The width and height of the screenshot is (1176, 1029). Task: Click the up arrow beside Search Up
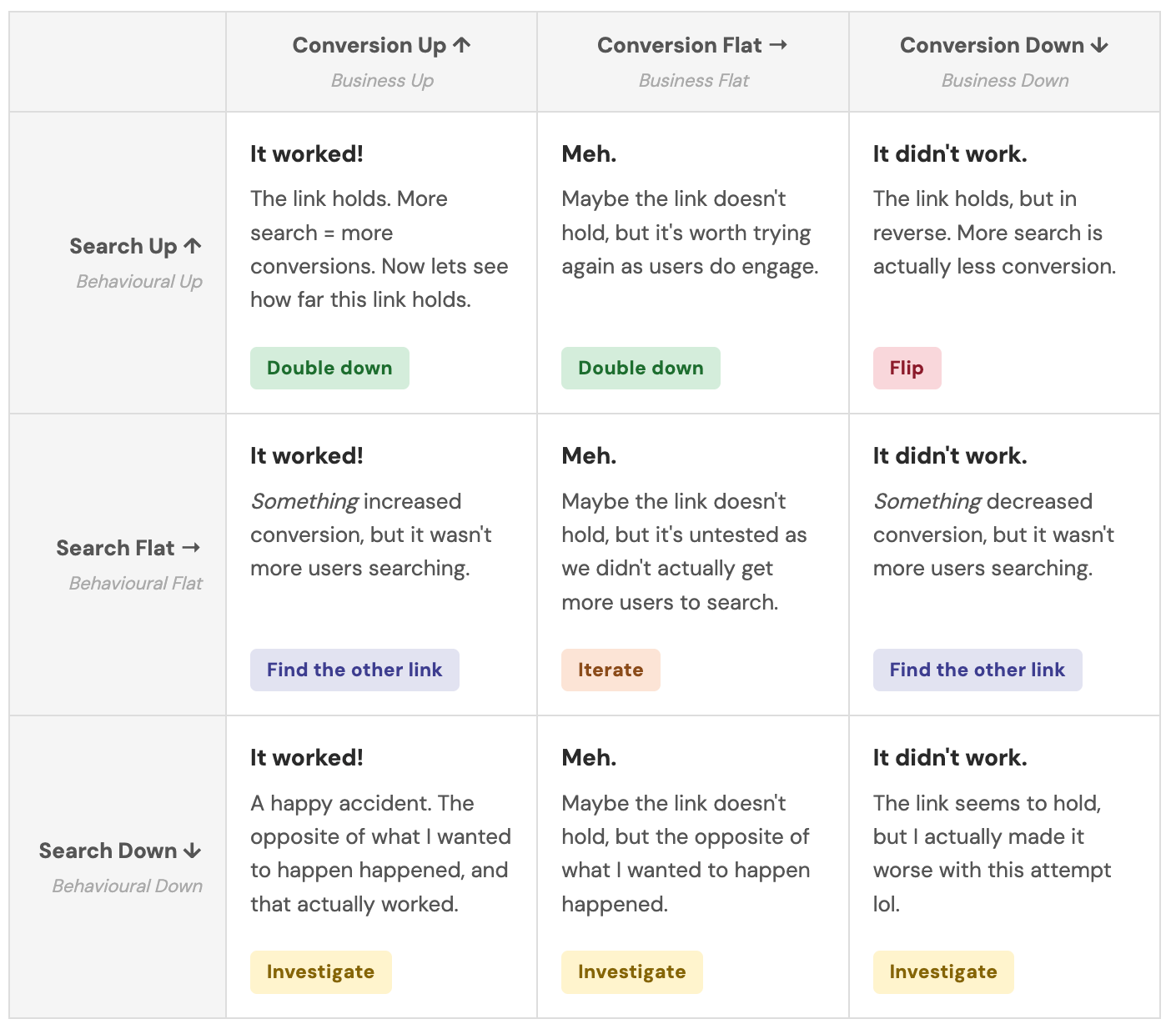(x=193, y=246)
